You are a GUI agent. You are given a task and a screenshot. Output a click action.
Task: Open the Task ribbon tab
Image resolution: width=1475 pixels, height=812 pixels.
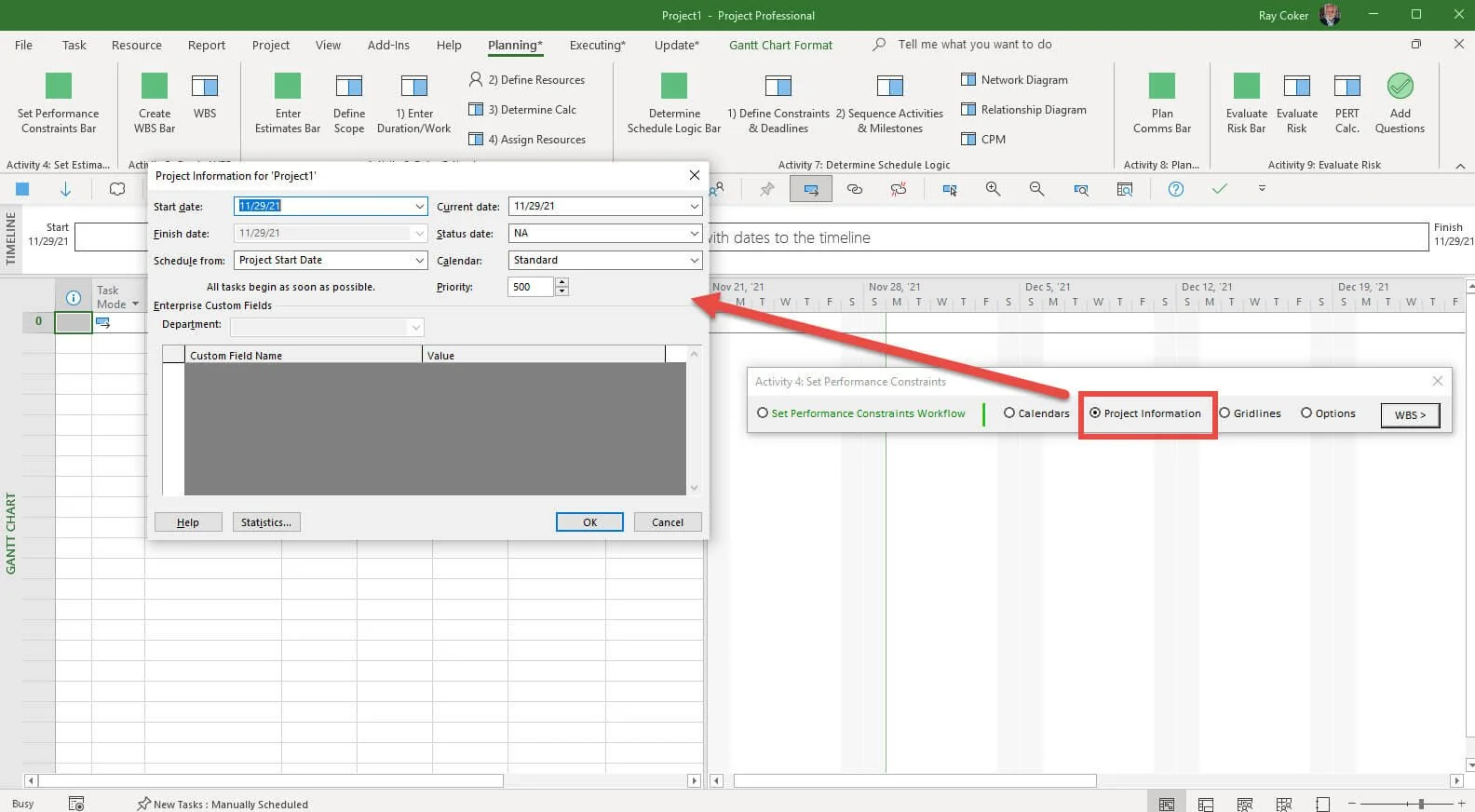tap(74, 45)
